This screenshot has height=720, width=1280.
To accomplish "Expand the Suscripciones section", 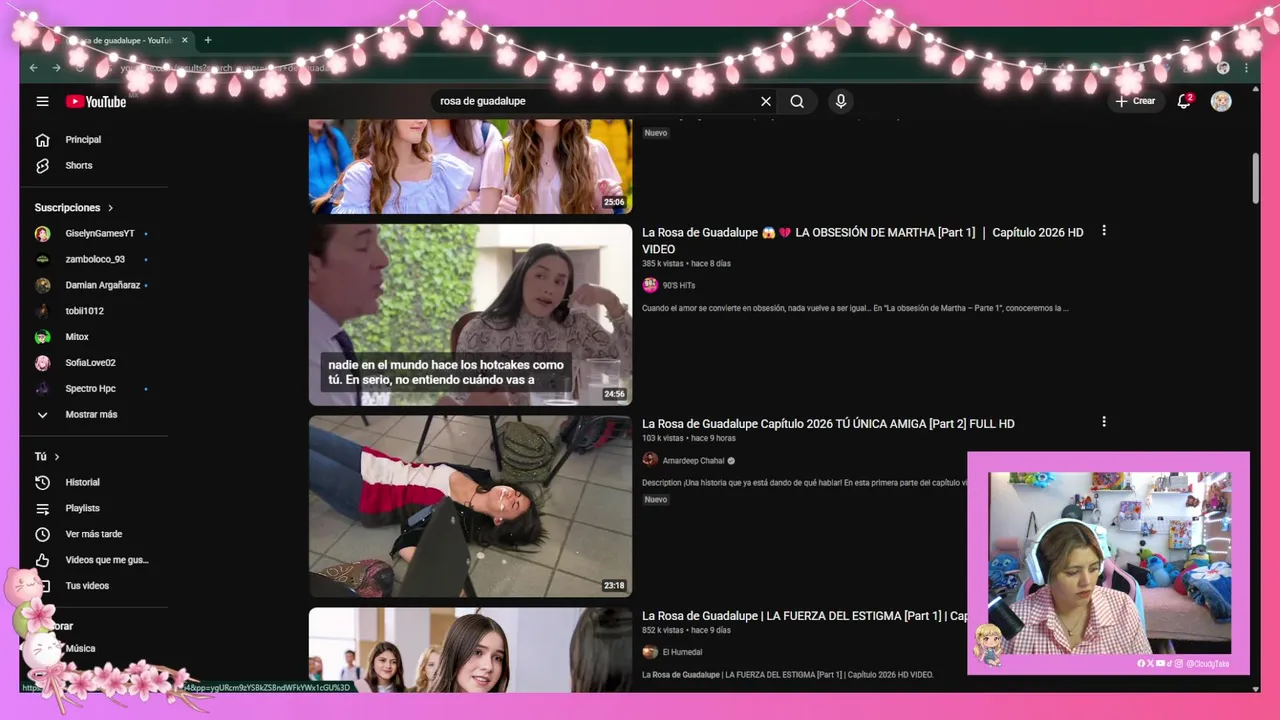I will coord(74,208).
